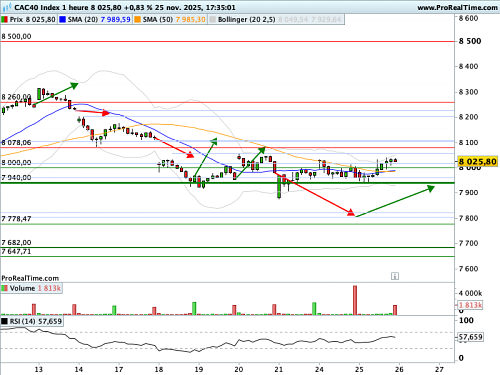Screen dimensions: 500x375
Task: Select the SMA (50) value 7 985,30
Action: click(191, 20)
